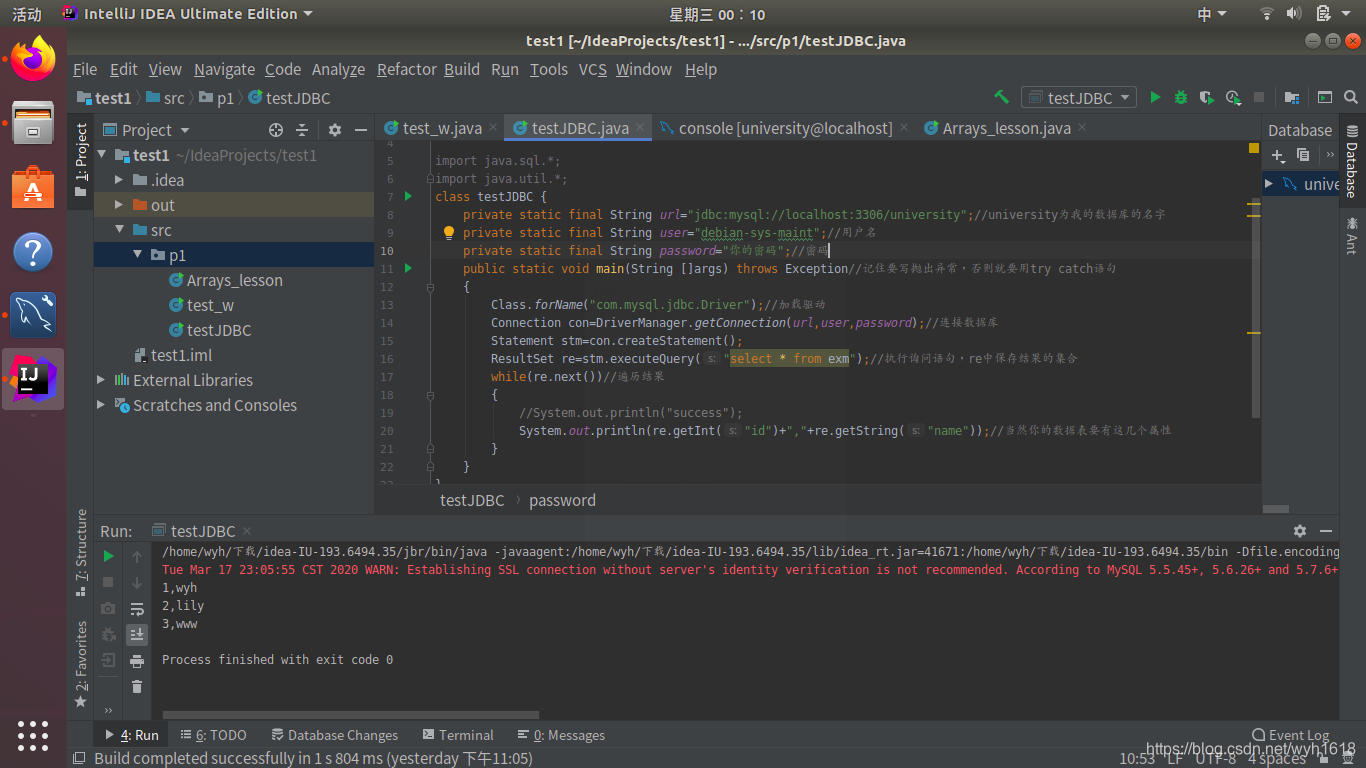Run with Profiler icon in toolbar

pos(1231,97)
